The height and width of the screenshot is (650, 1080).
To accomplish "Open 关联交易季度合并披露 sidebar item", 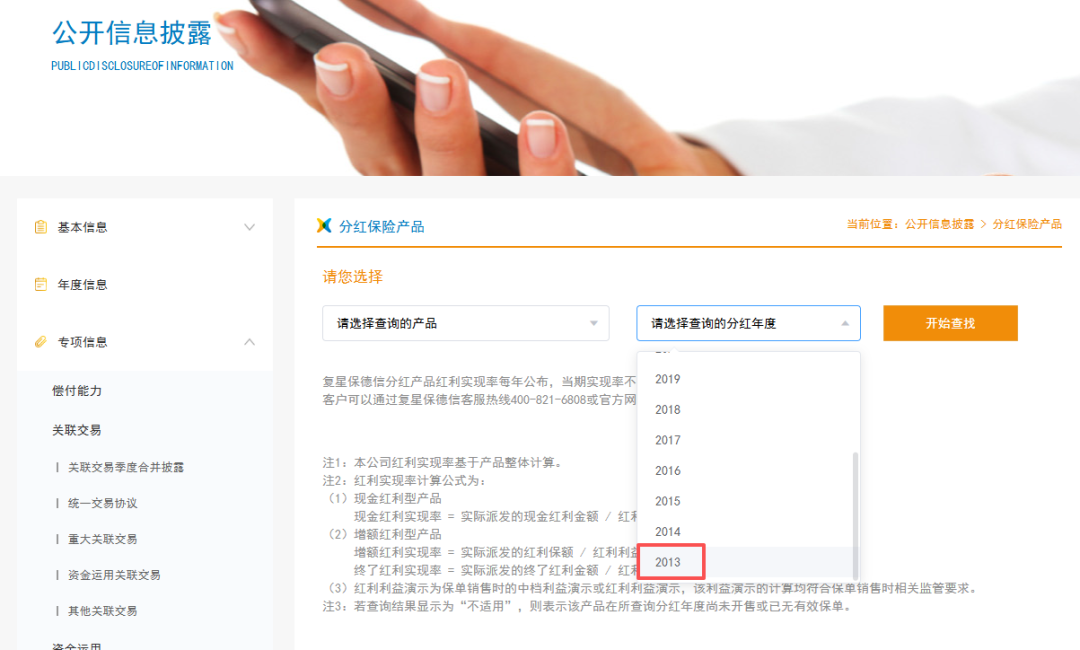I will click(x=125, y=467).
